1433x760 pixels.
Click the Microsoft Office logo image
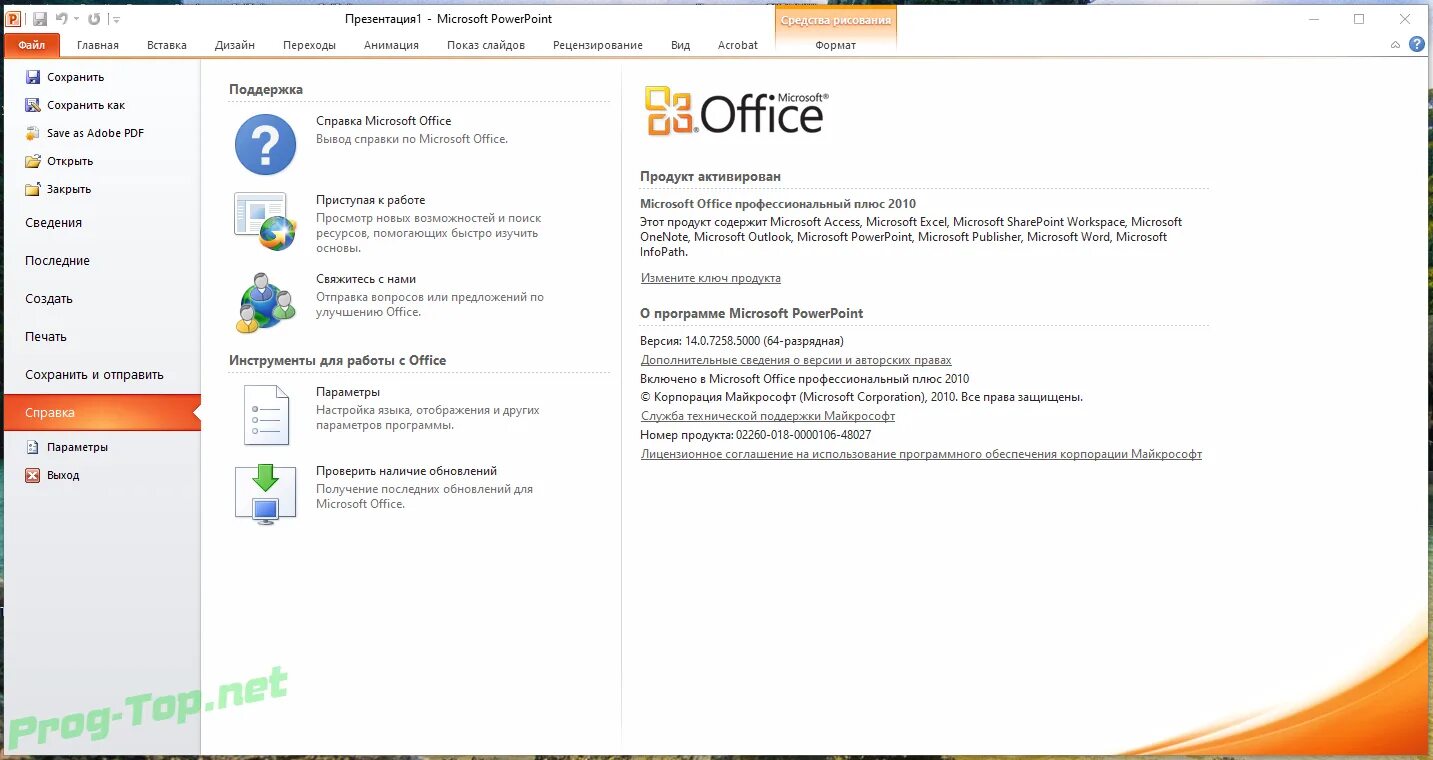click(x=736, y=111)
